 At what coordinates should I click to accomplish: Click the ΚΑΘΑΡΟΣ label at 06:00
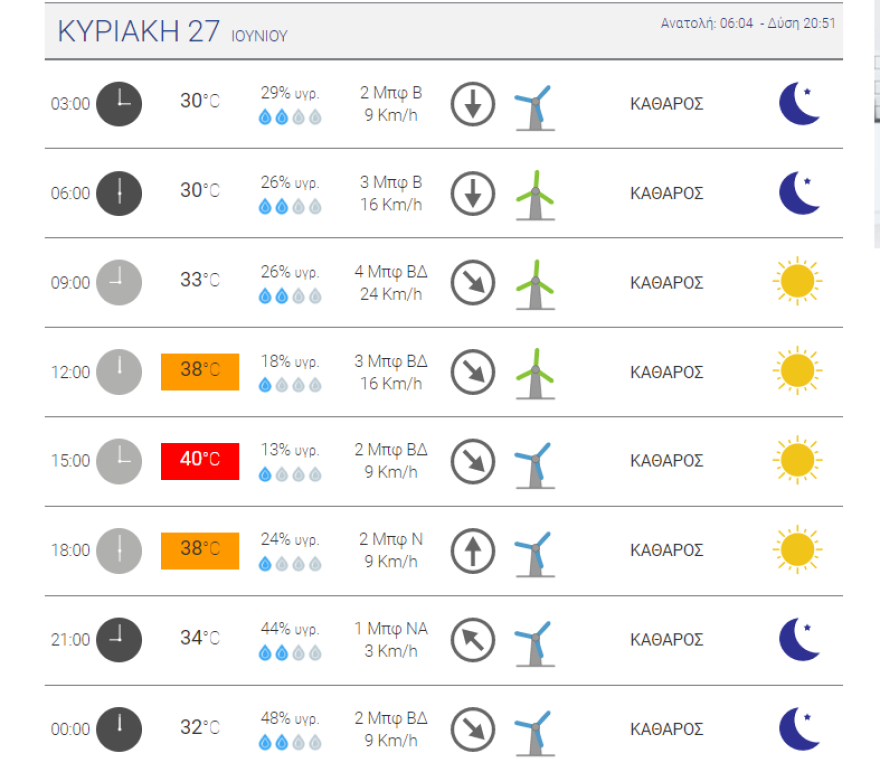tap(665, 193)
